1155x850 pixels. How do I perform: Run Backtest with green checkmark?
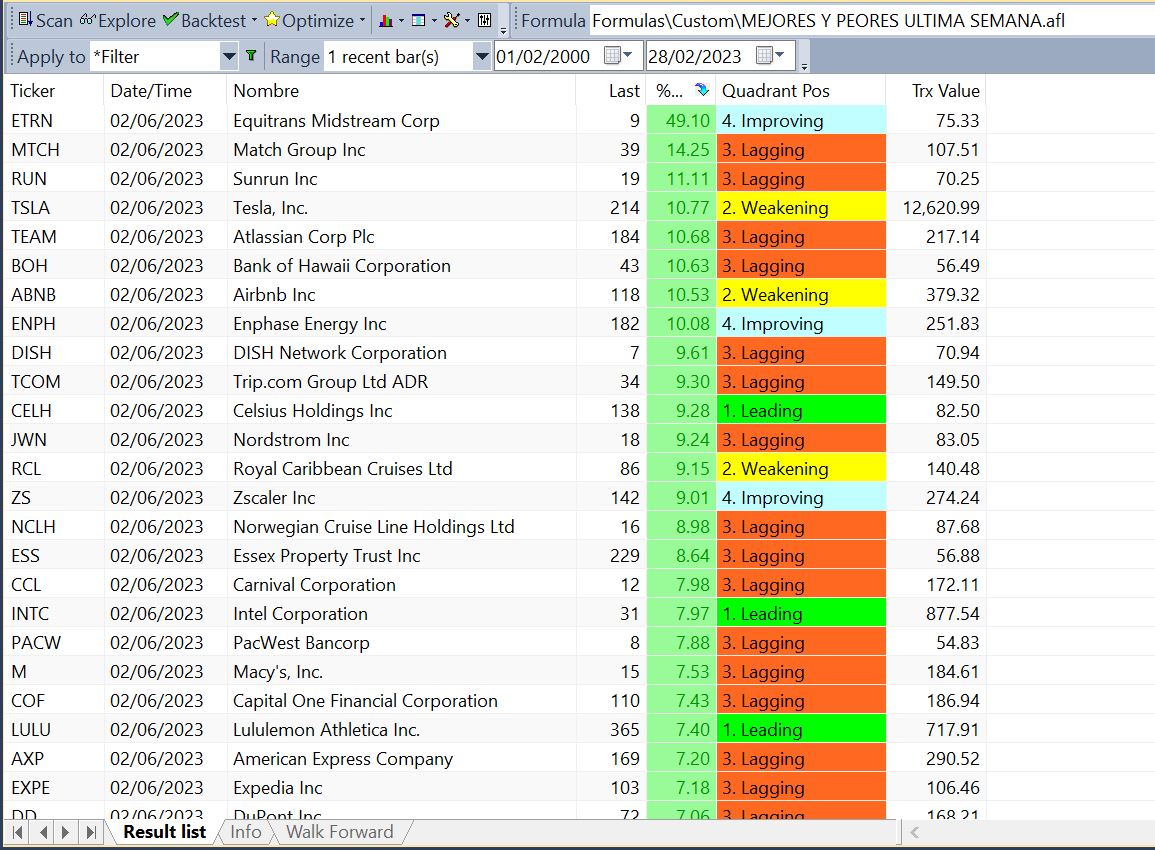pos(204,21)
